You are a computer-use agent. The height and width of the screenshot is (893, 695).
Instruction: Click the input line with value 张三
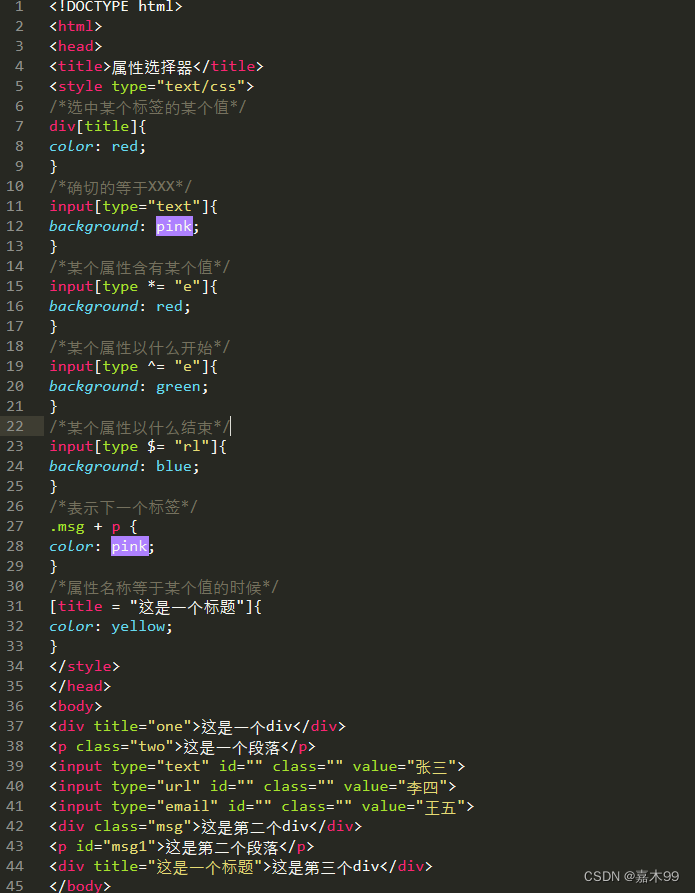tap(257, 767)
